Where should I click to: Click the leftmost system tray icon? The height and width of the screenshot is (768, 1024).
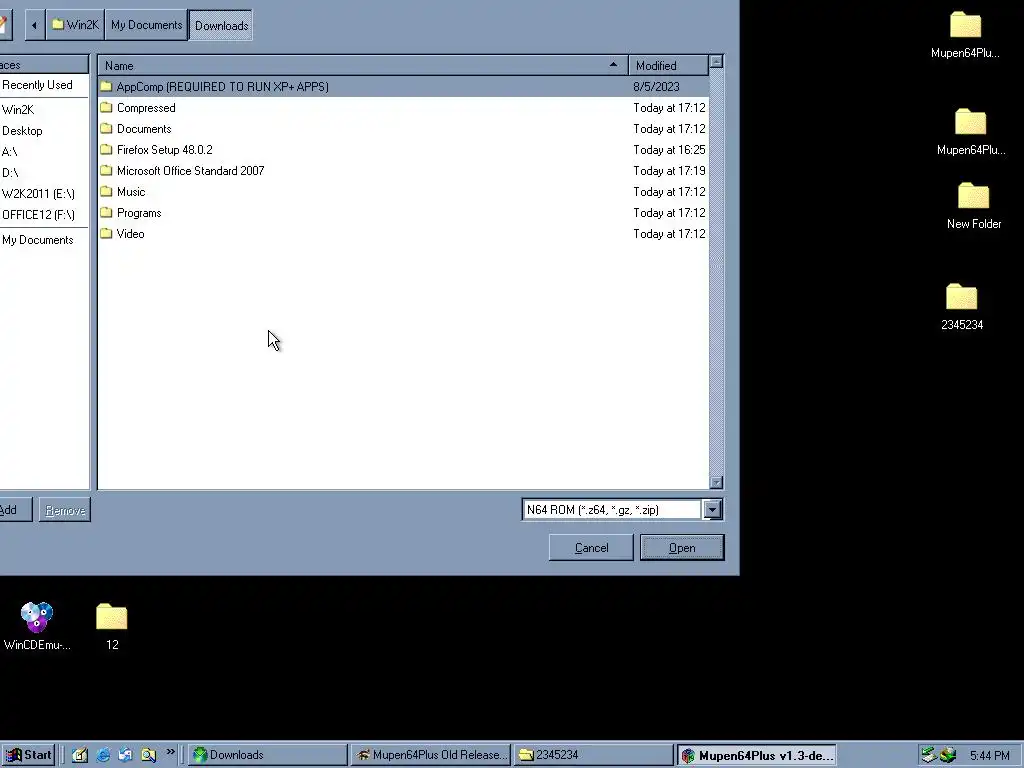click(x=929, y=756)
